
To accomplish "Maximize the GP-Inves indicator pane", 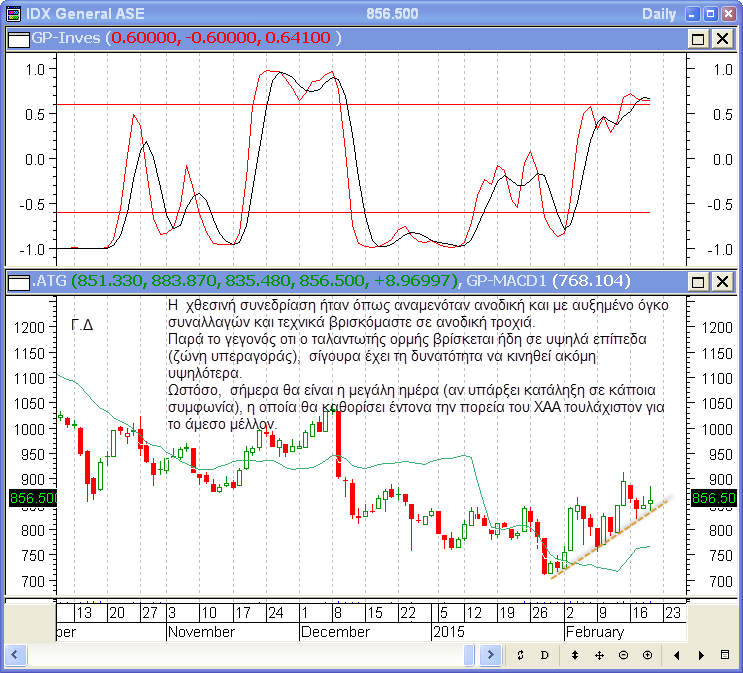I will pyautogui.click(x=698, y=39).
